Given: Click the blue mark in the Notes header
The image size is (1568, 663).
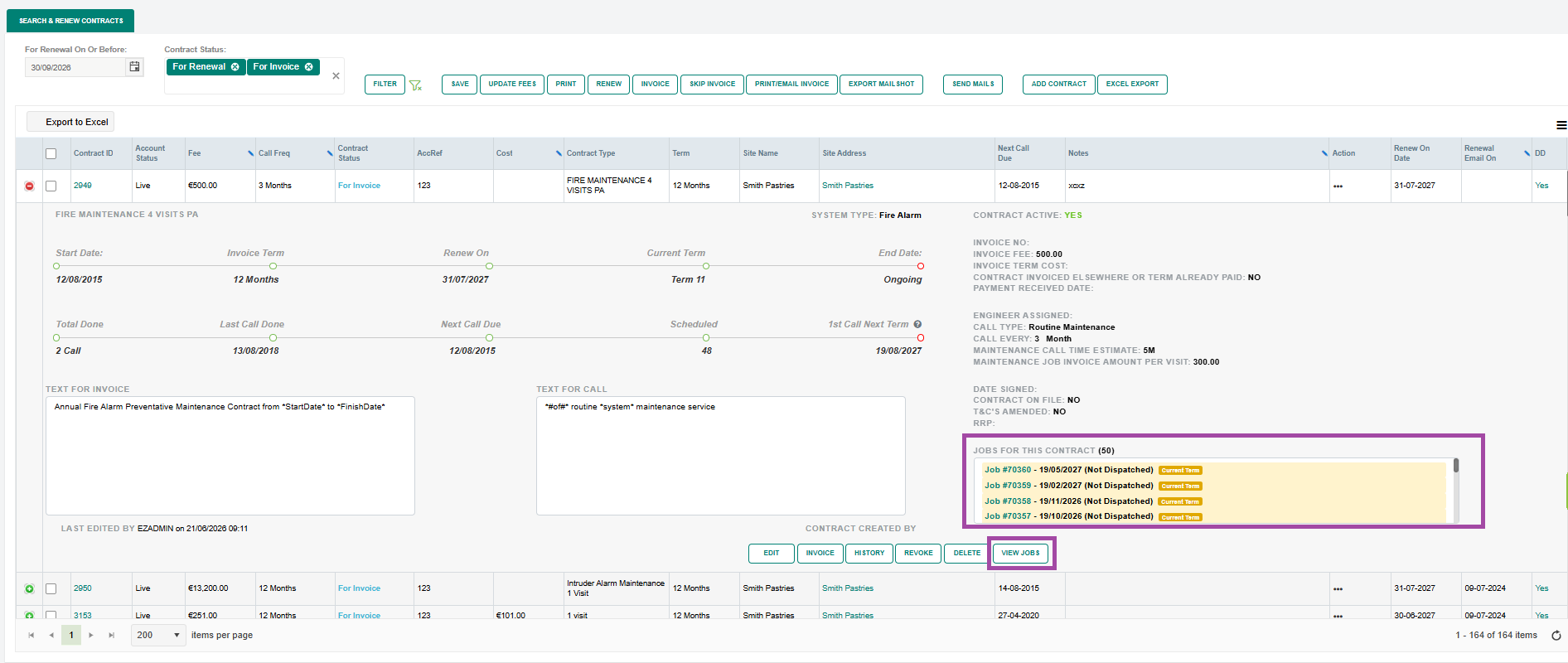Looking at the screenshot, I should pos(1324,153).
